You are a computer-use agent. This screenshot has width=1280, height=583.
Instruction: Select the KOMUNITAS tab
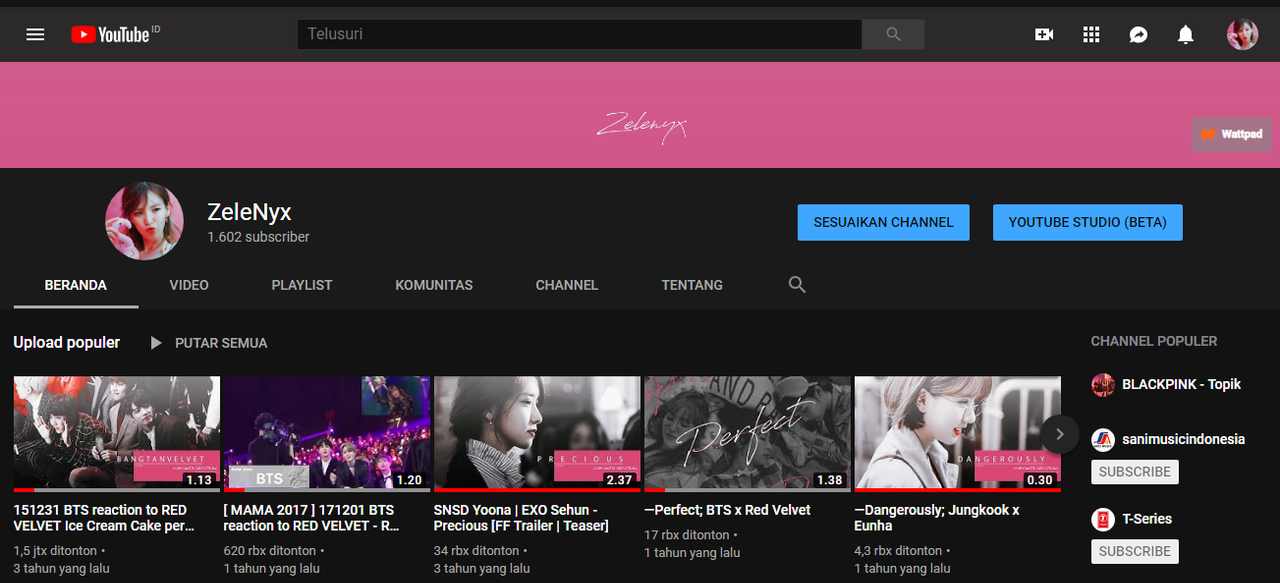434,285
